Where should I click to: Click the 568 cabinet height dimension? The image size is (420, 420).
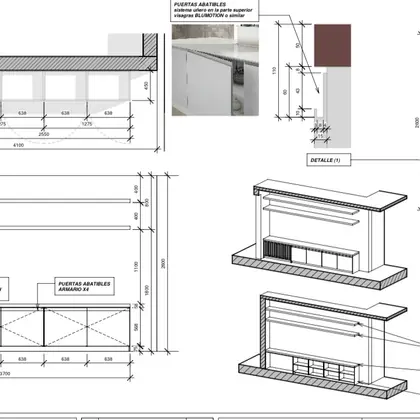[136, 327]
